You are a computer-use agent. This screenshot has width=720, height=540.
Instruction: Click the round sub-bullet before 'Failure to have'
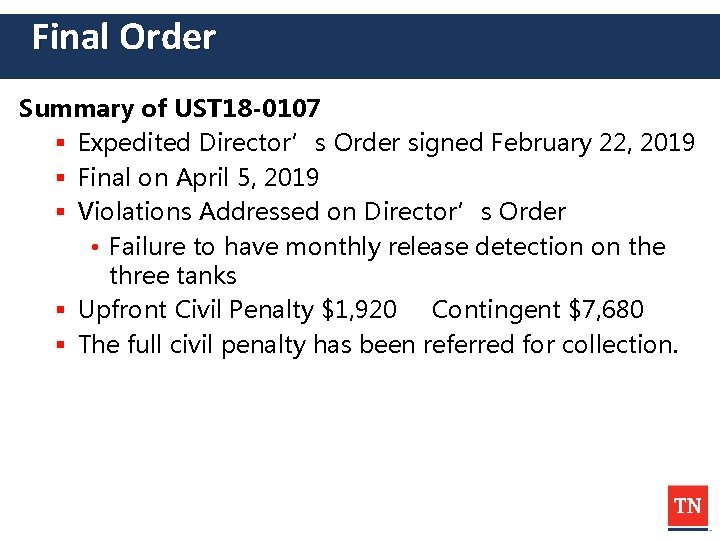click(95, 248)
